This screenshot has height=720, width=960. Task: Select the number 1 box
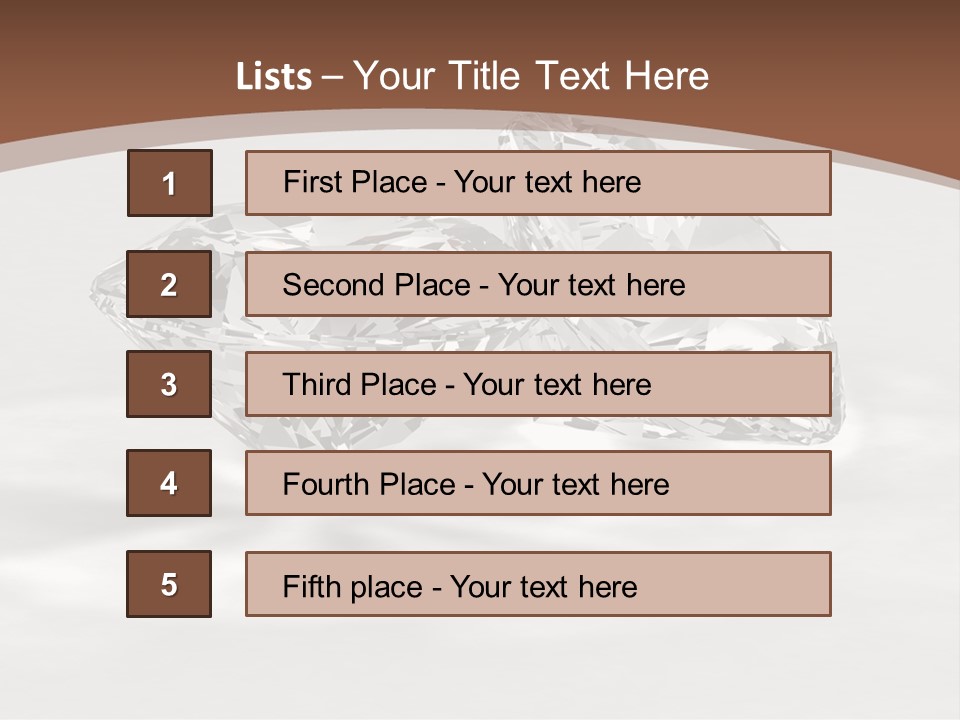click(x=169, y=183)
